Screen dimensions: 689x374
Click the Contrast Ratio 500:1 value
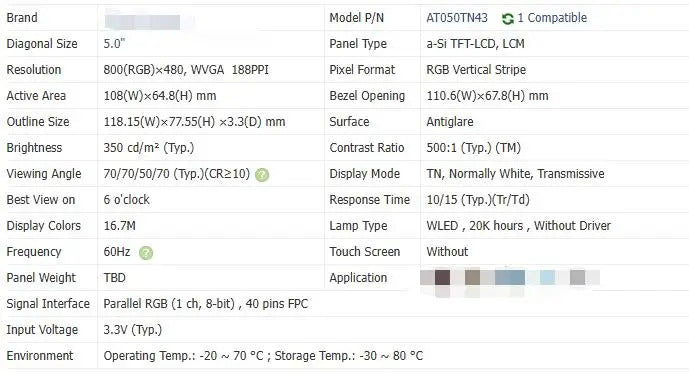point(473,148)
